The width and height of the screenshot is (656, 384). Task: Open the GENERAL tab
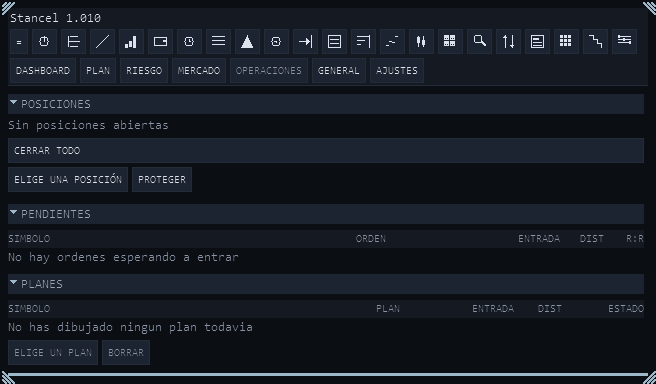click(x=338, y=71)
